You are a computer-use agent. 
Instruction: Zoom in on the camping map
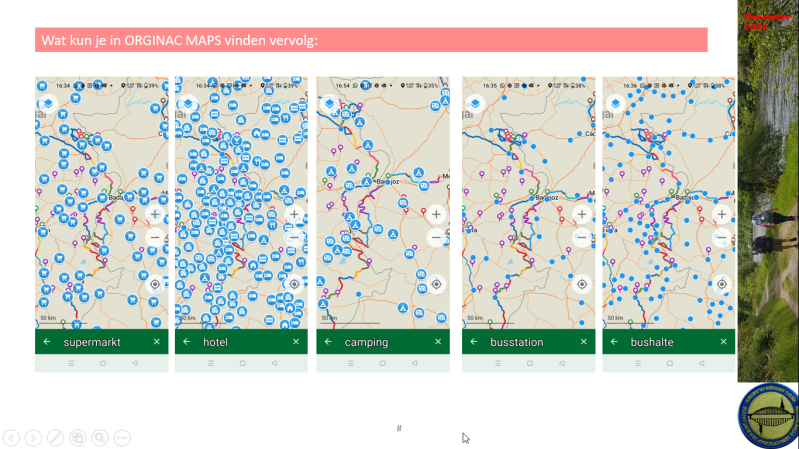pyautogui.click(x=436, y=214)
